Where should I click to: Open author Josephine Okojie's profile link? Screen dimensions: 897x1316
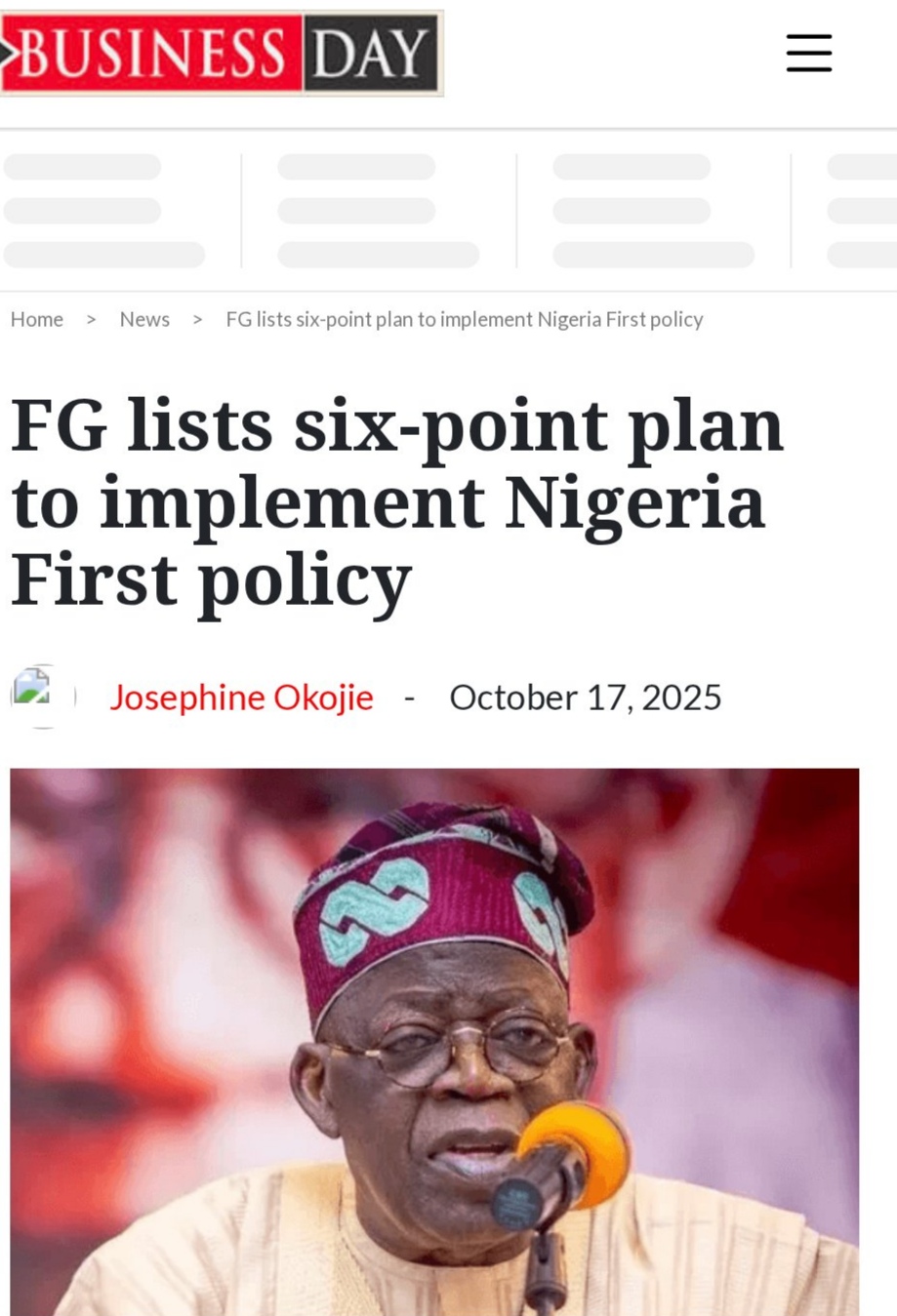tap(241, 698)
